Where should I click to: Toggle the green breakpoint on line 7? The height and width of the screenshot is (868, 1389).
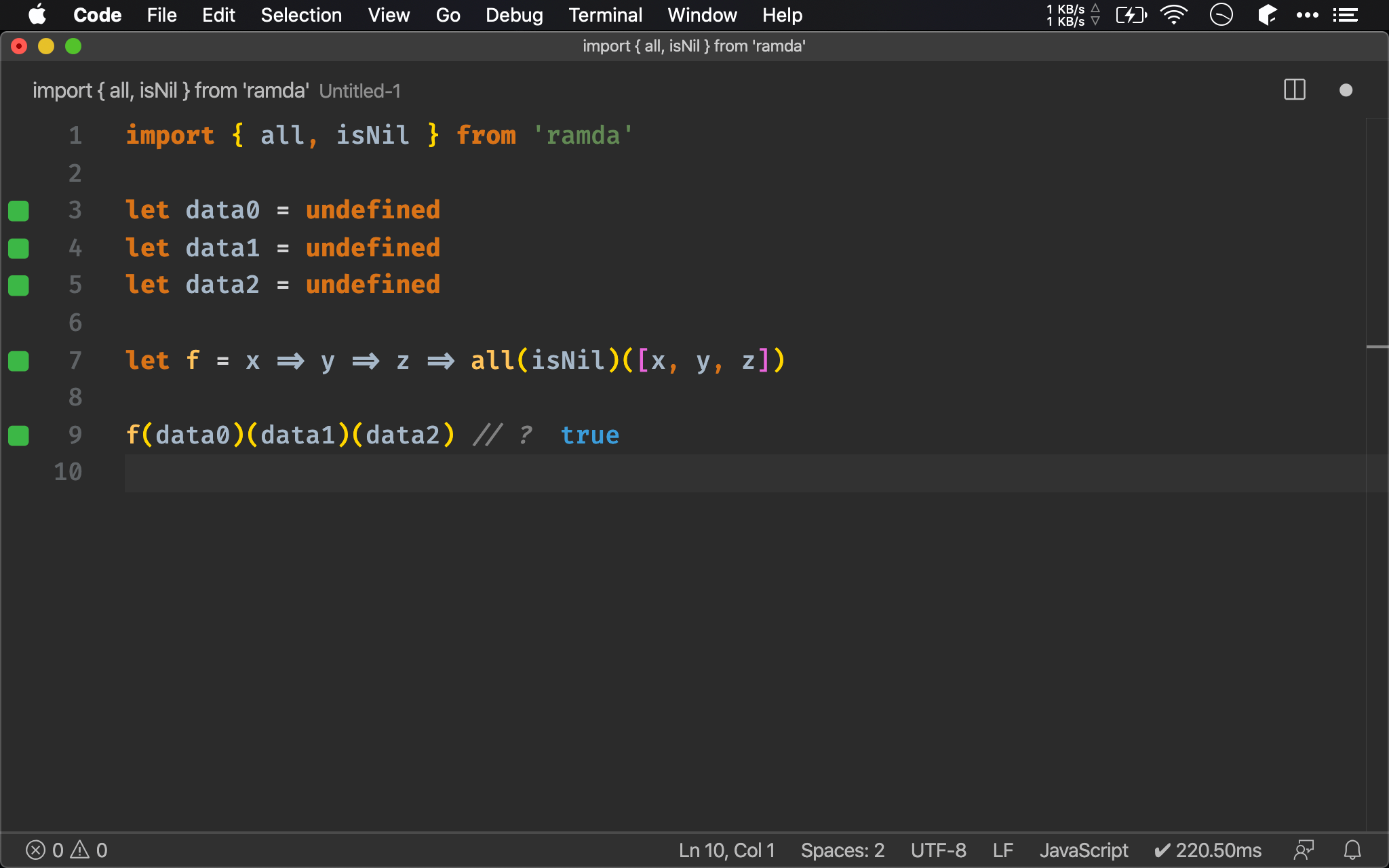pyautogui.click(x=21, y=361)
